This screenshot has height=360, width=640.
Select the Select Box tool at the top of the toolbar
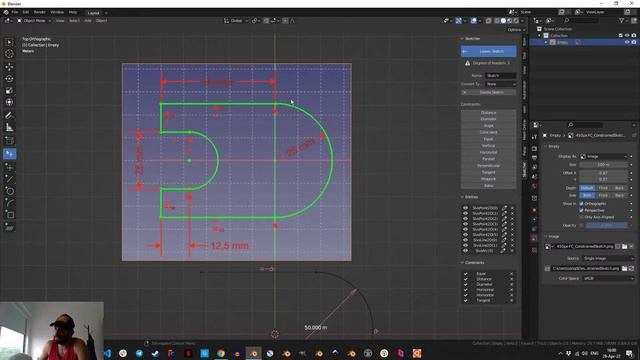click(x=9, y=42)
